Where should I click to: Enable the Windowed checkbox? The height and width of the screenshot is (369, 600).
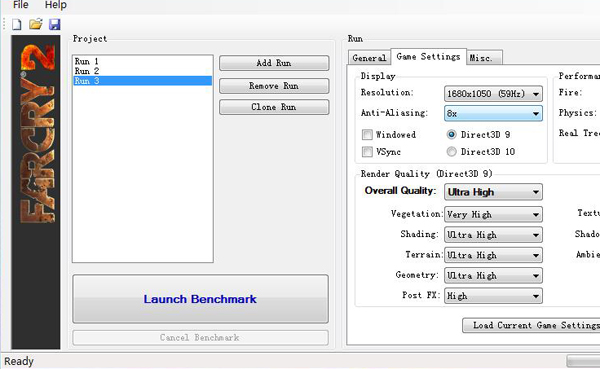pyautogui.click(x=367, y=134)
